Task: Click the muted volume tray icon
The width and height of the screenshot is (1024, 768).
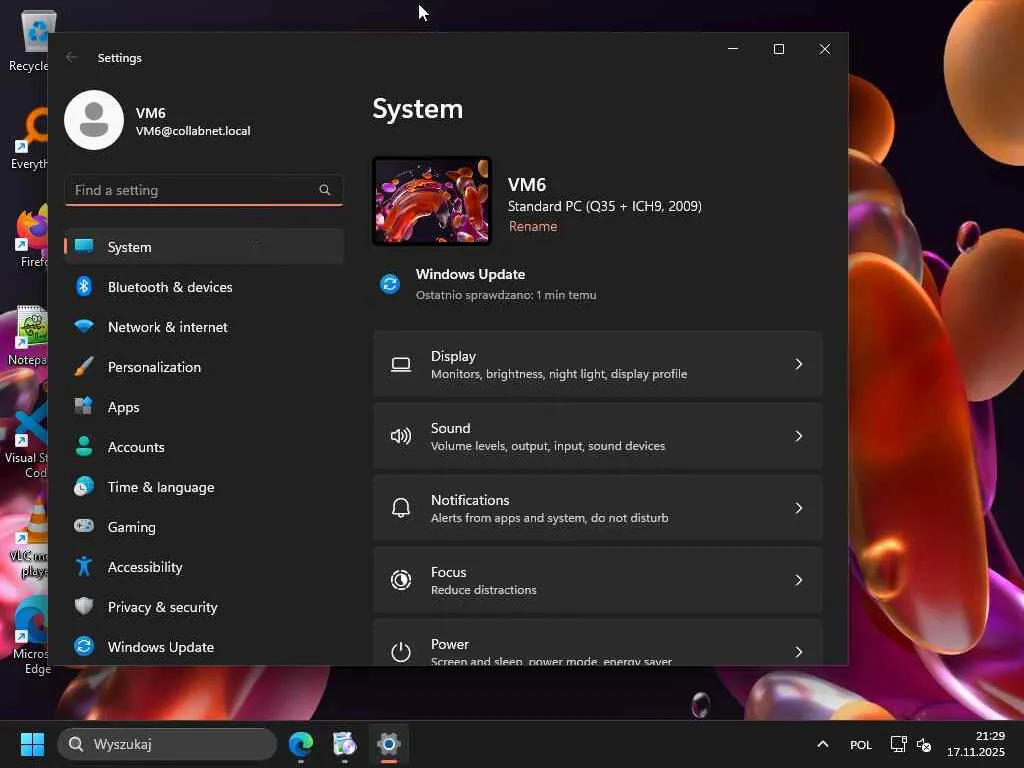Action: tap(924, 744)
